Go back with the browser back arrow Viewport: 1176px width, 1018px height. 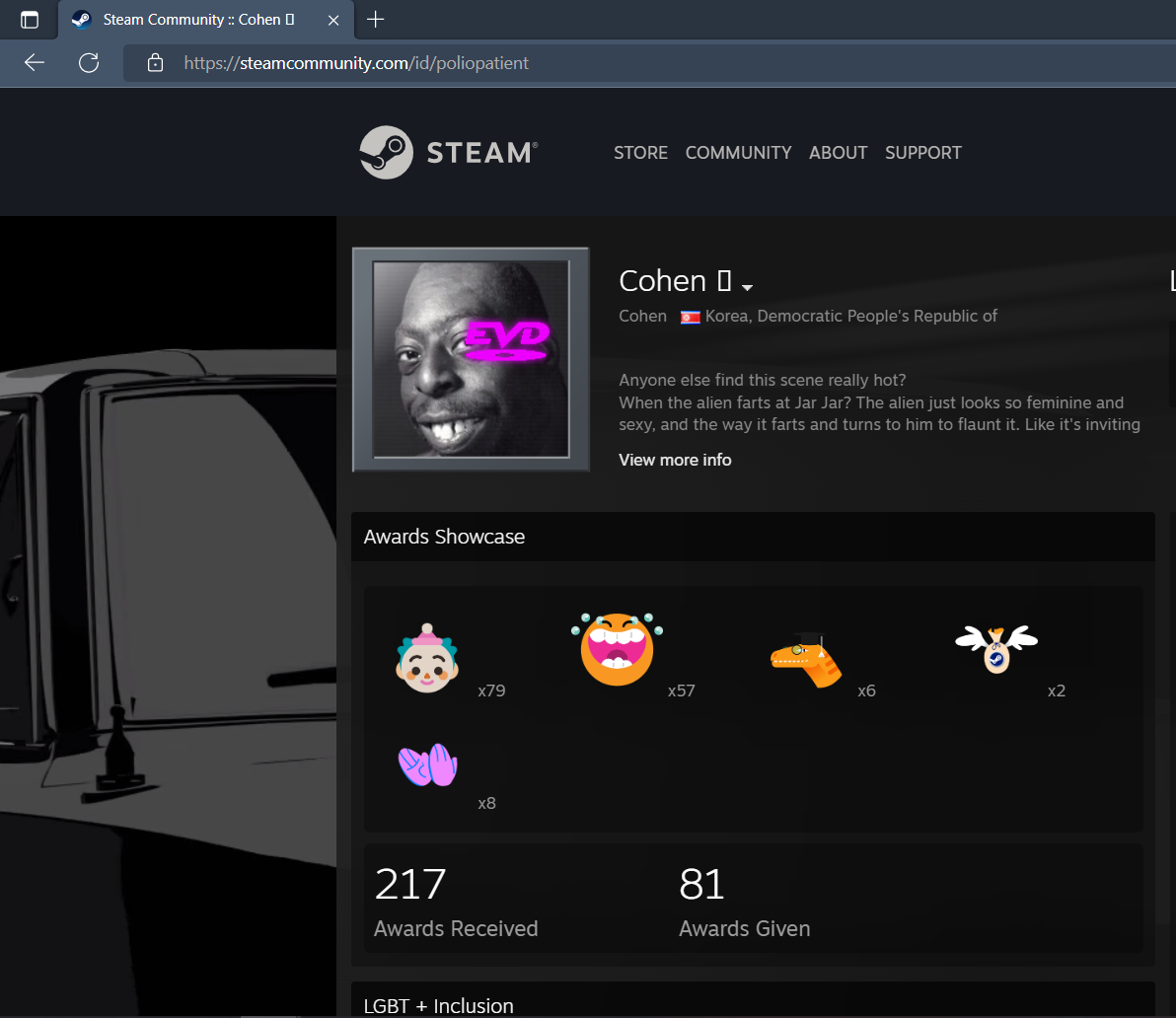coord(35,63)
